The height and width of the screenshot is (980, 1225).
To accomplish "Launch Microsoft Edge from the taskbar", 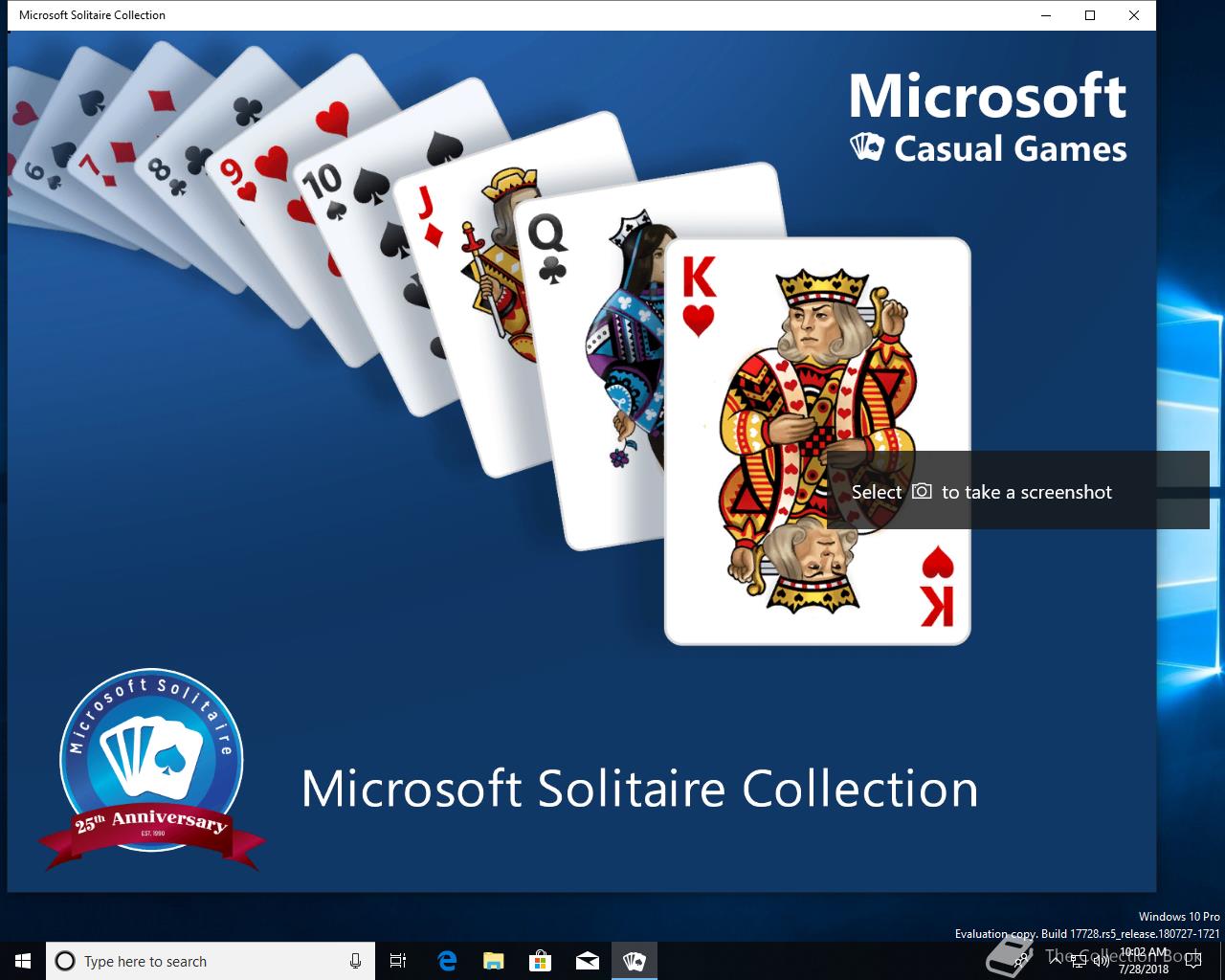I will (x=447, y=961).
